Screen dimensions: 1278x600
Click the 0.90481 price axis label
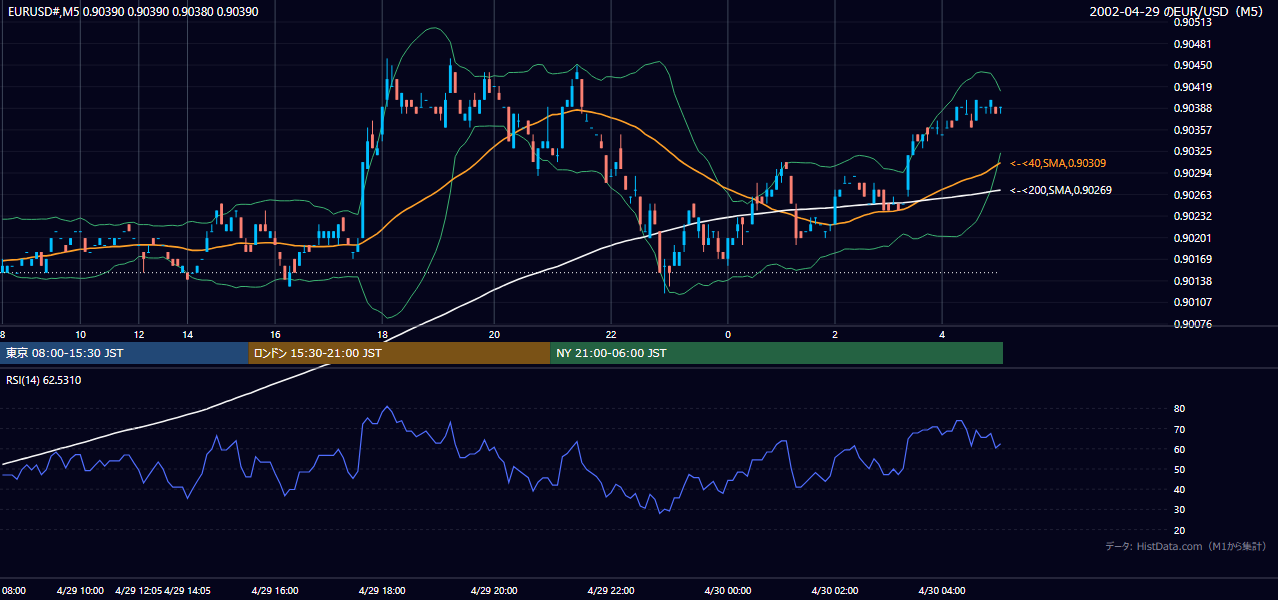pos(1192,44)
